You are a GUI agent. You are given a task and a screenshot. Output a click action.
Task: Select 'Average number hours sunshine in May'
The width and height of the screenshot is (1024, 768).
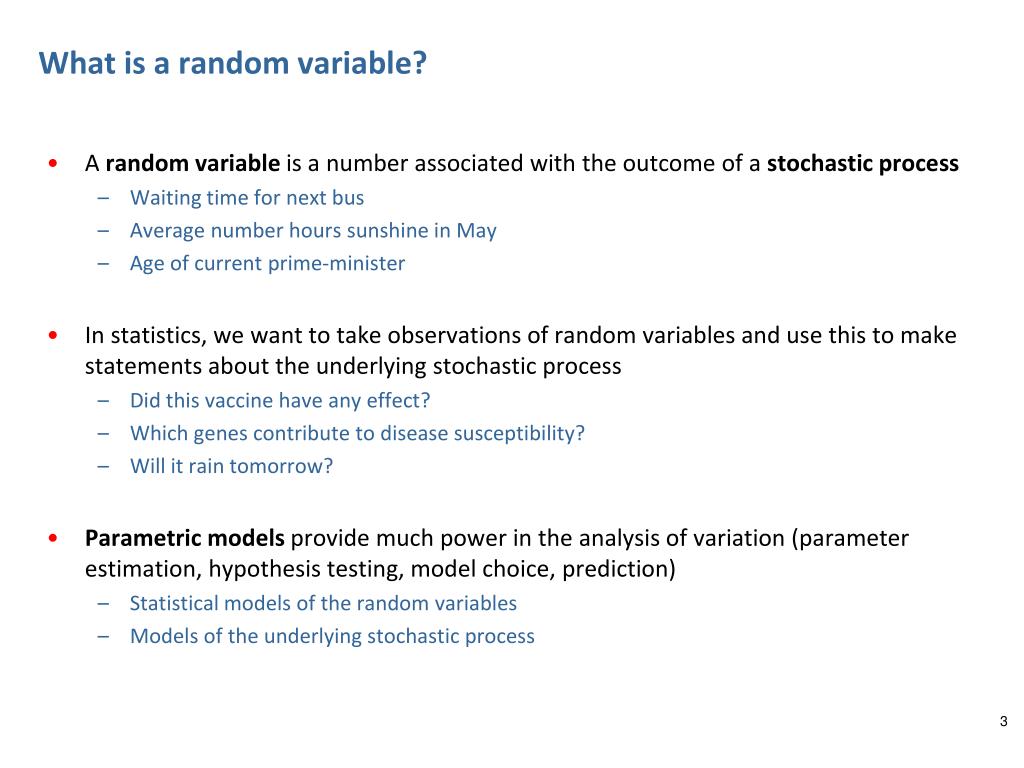pos(313,231)
